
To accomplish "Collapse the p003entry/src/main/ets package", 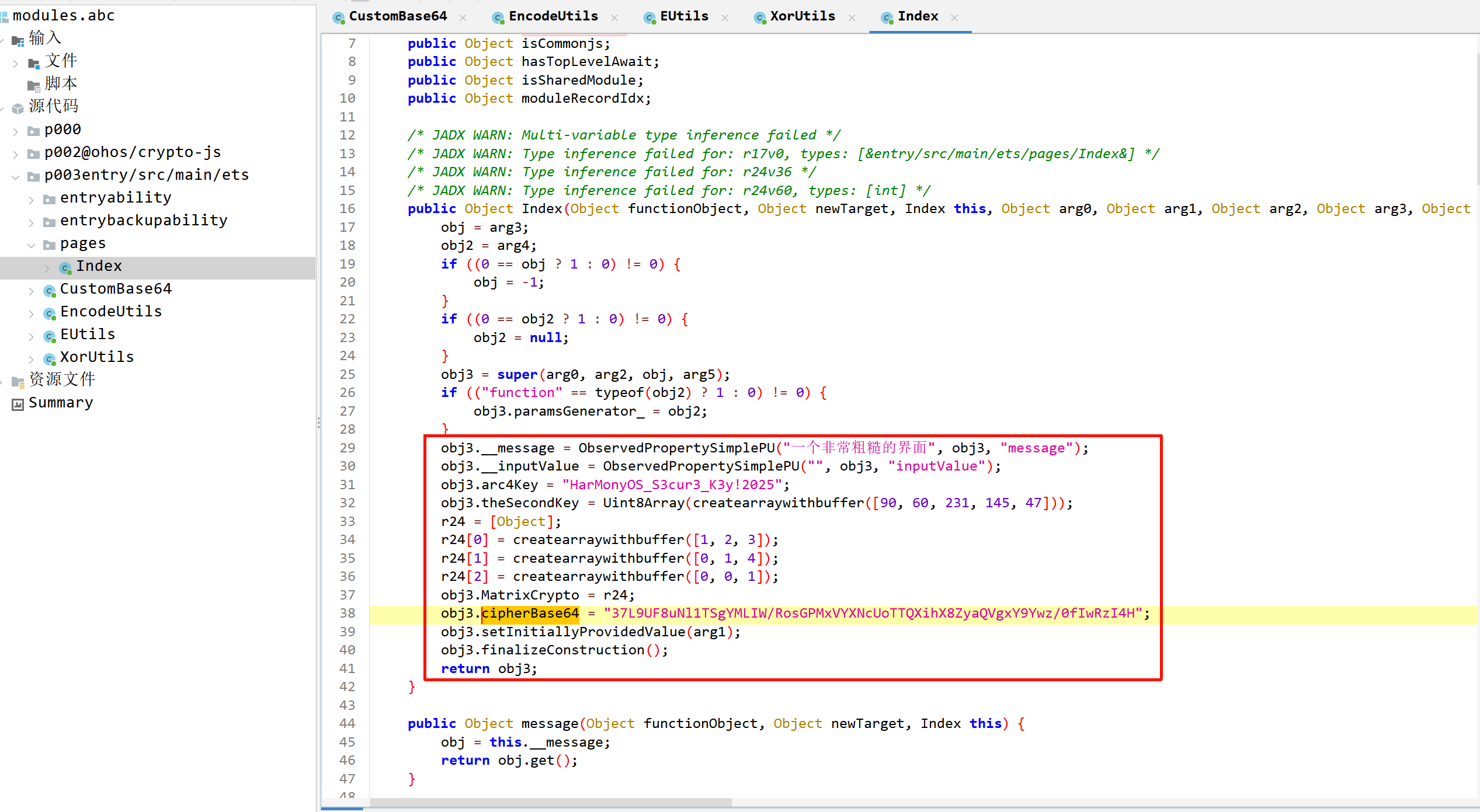I will [16, 176].
